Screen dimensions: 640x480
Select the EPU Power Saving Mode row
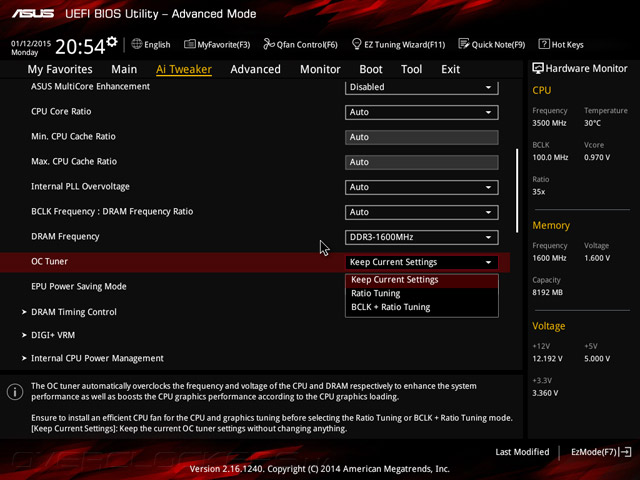tap(255, 287)
